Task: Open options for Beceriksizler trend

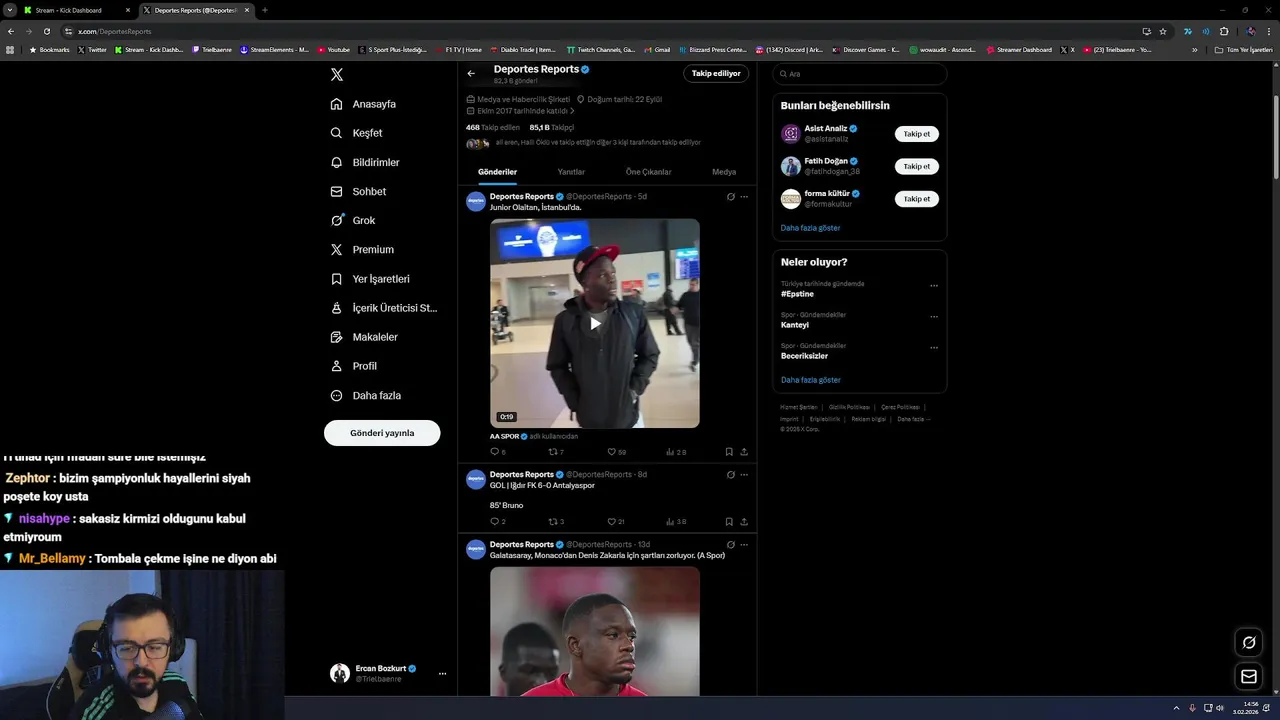Action: click(x=934, y=348)
